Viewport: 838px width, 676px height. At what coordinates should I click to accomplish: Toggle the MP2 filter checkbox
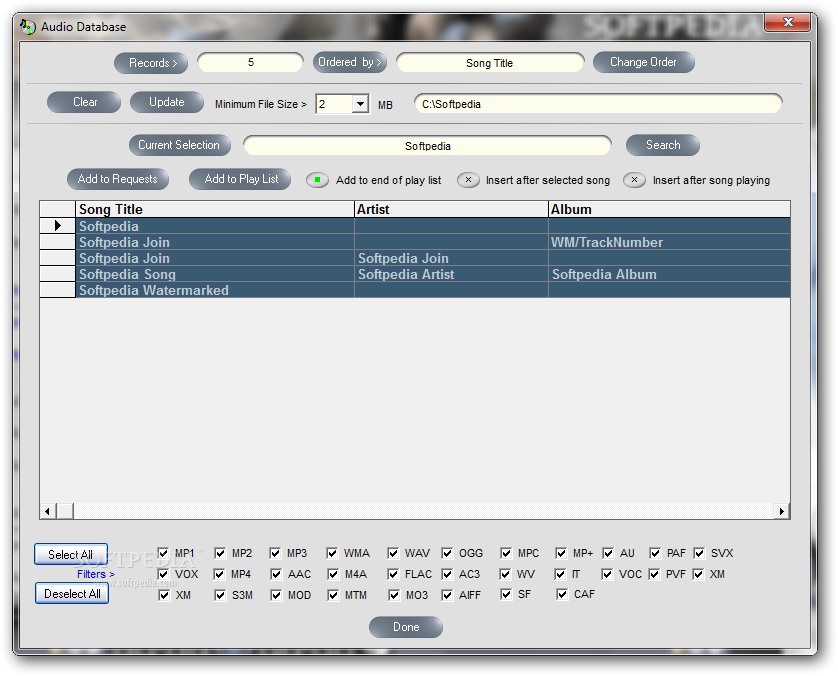(x=220, y=553)
